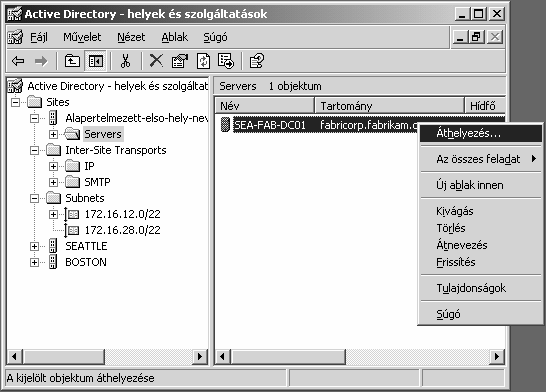The height and width of the screenshot is (392, 546).
Task: Choose Új ablak innen in context menu
Action: coord(481,185)
